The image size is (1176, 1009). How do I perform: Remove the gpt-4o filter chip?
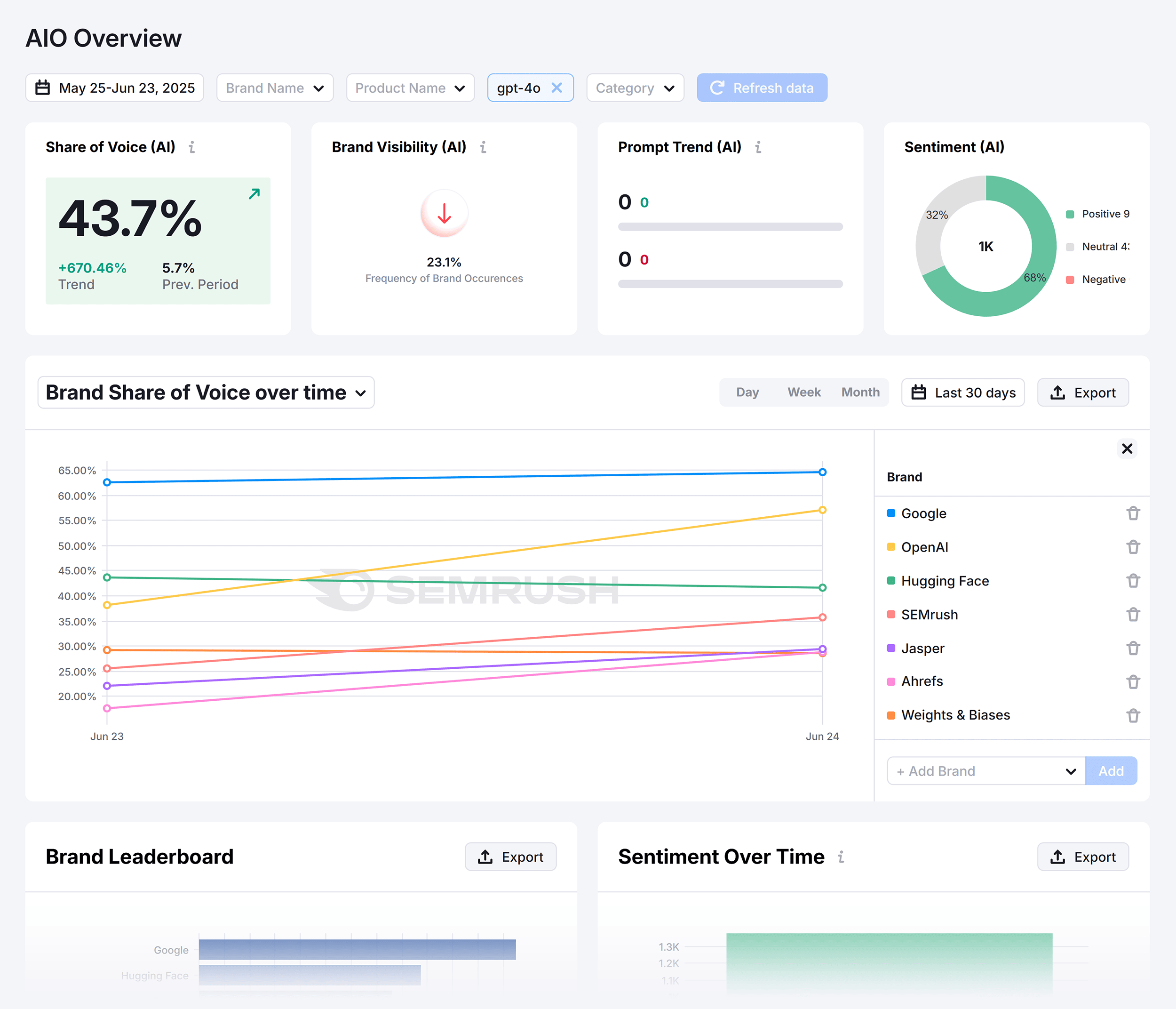(557, 88)
